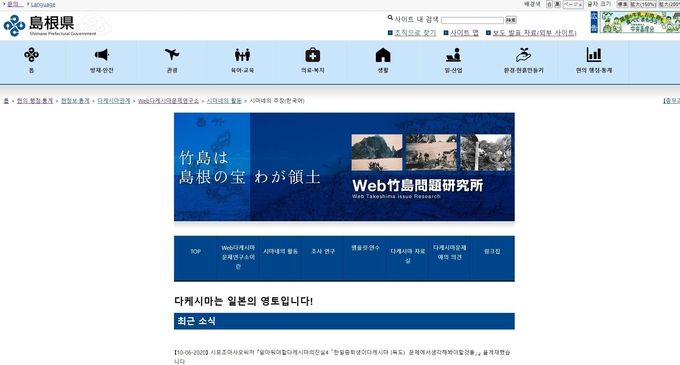Open the family 육아·교육 category
Image resolution: width=680 pixels, height=365 pixels.
[x=242, y=60]
